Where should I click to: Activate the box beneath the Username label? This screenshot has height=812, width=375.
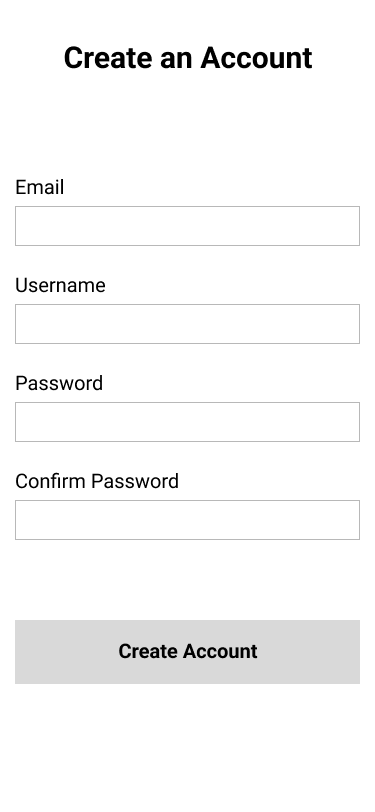(x=187, y=324)
